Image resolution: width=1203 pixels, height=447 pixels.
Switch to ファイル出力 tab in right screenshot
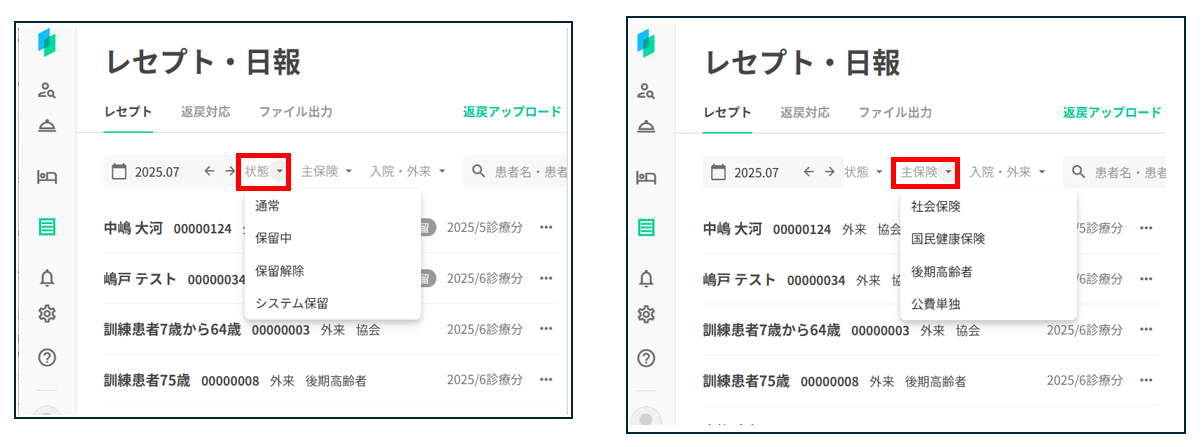[896, 112]
